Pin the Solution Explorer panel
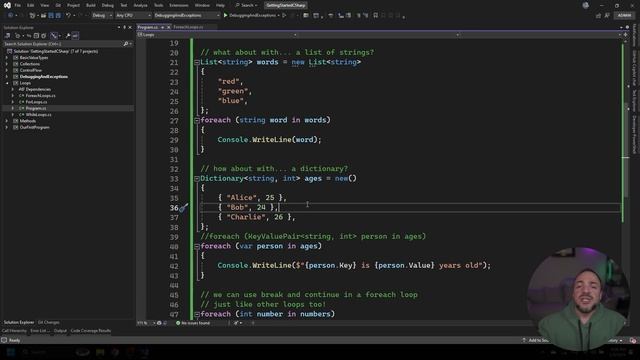The width and height of the screenshot is (640, 360). tap(124, 27)
